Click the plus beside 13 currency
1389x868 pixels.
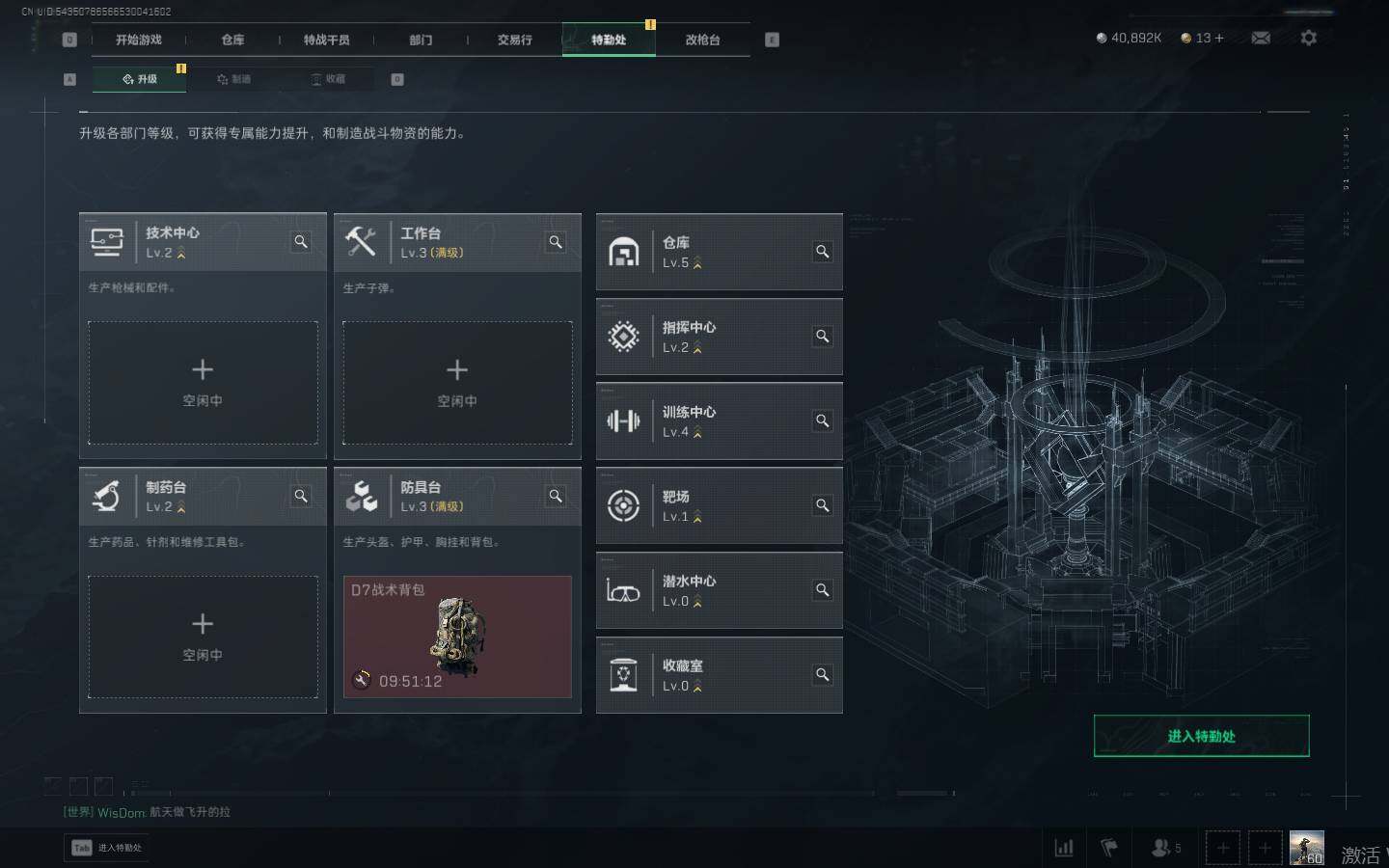click(1219, 38)
